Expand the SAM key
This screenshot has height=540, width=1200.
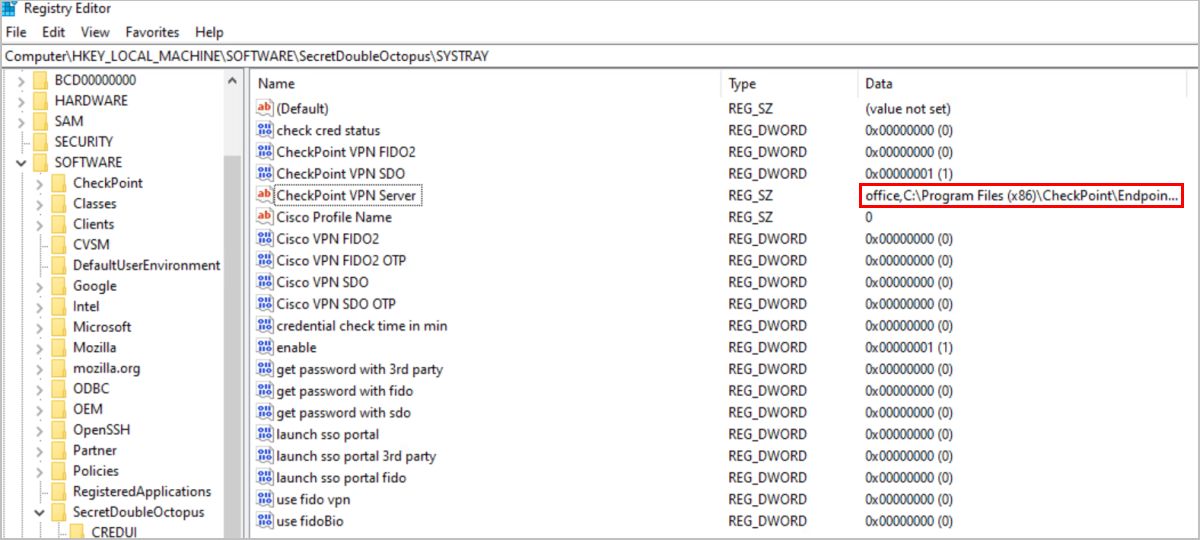tap(21, 121)
